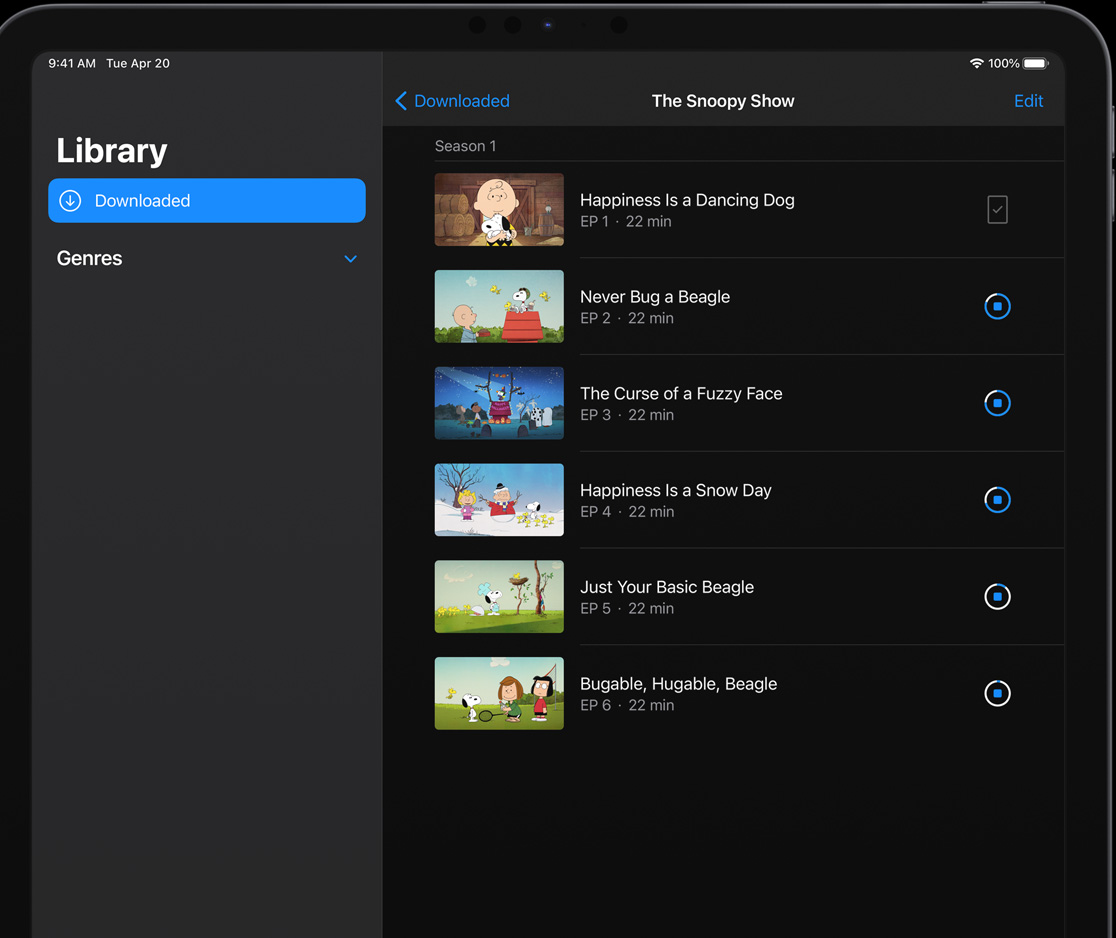Stop download of Never Bug a Beagle

(997, 306)
